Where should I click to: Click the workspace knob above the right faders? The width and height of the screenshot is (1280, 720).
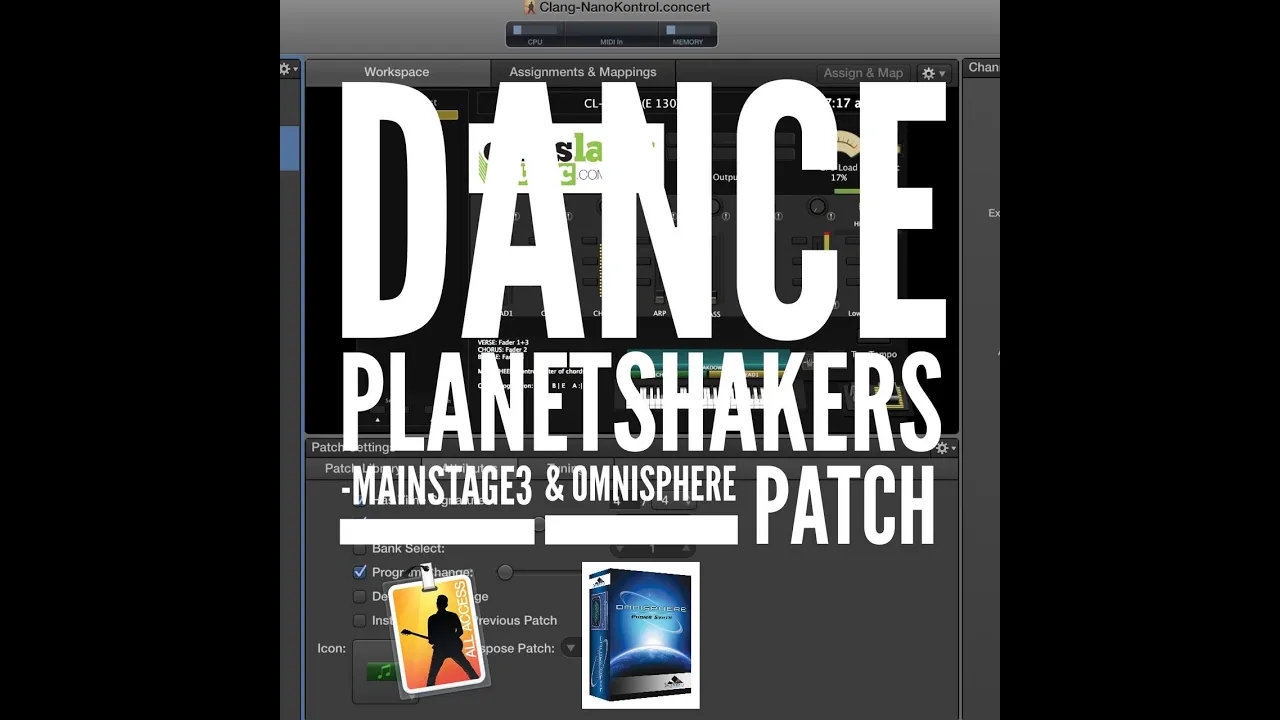[x=817, y=207]
